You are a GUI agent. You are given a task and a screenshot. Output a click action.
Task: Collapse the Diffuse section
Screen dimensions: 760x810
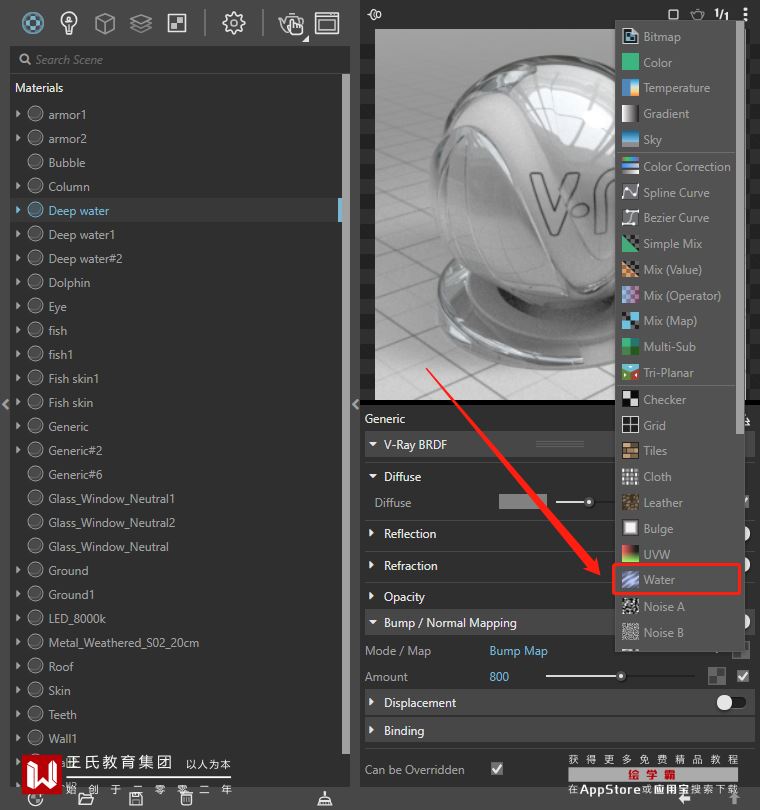(x=373, y=476)
